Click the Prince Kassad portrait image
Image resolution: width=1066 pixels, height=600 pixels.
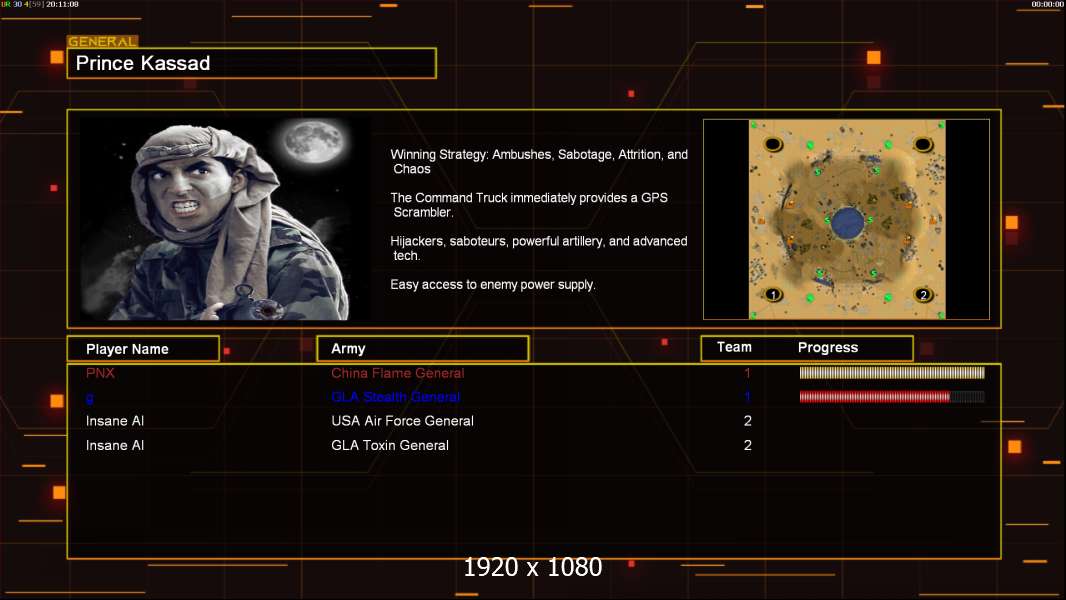coord(225,219)
